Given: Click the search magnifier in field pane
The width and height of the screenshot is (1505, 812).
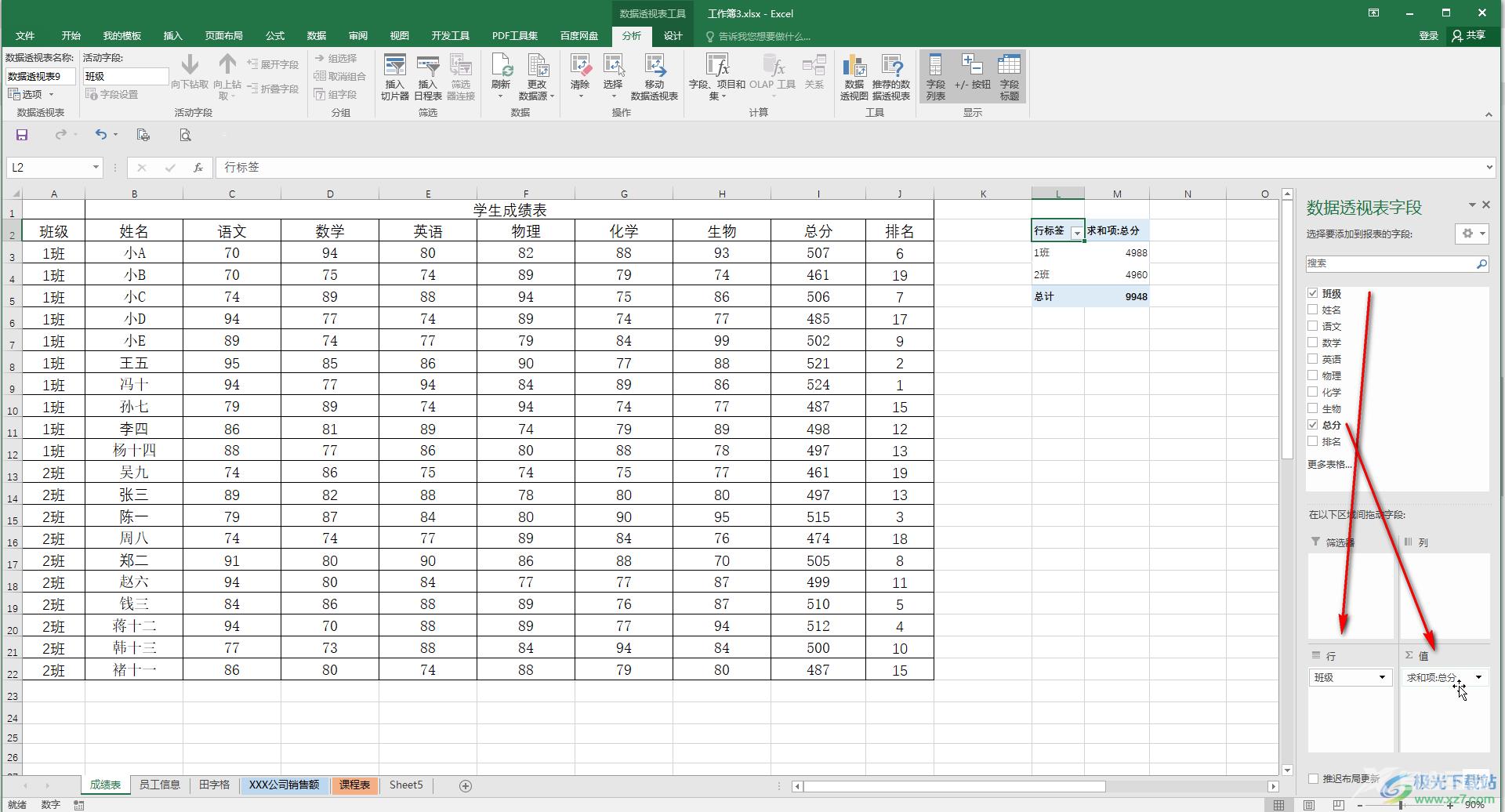Looking at the screenshot, I should pyautogui.click(x=1481, y=264).
